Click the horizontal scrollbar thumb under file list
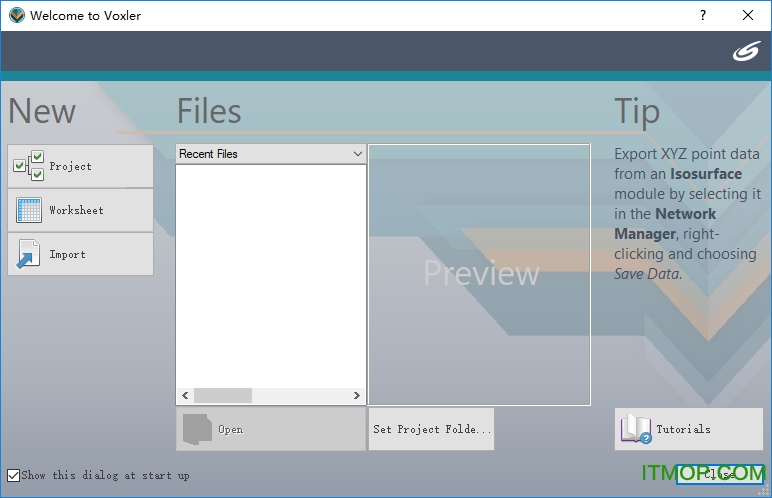The height and width of the screenshot is (498, 772). tap(222, 396)
